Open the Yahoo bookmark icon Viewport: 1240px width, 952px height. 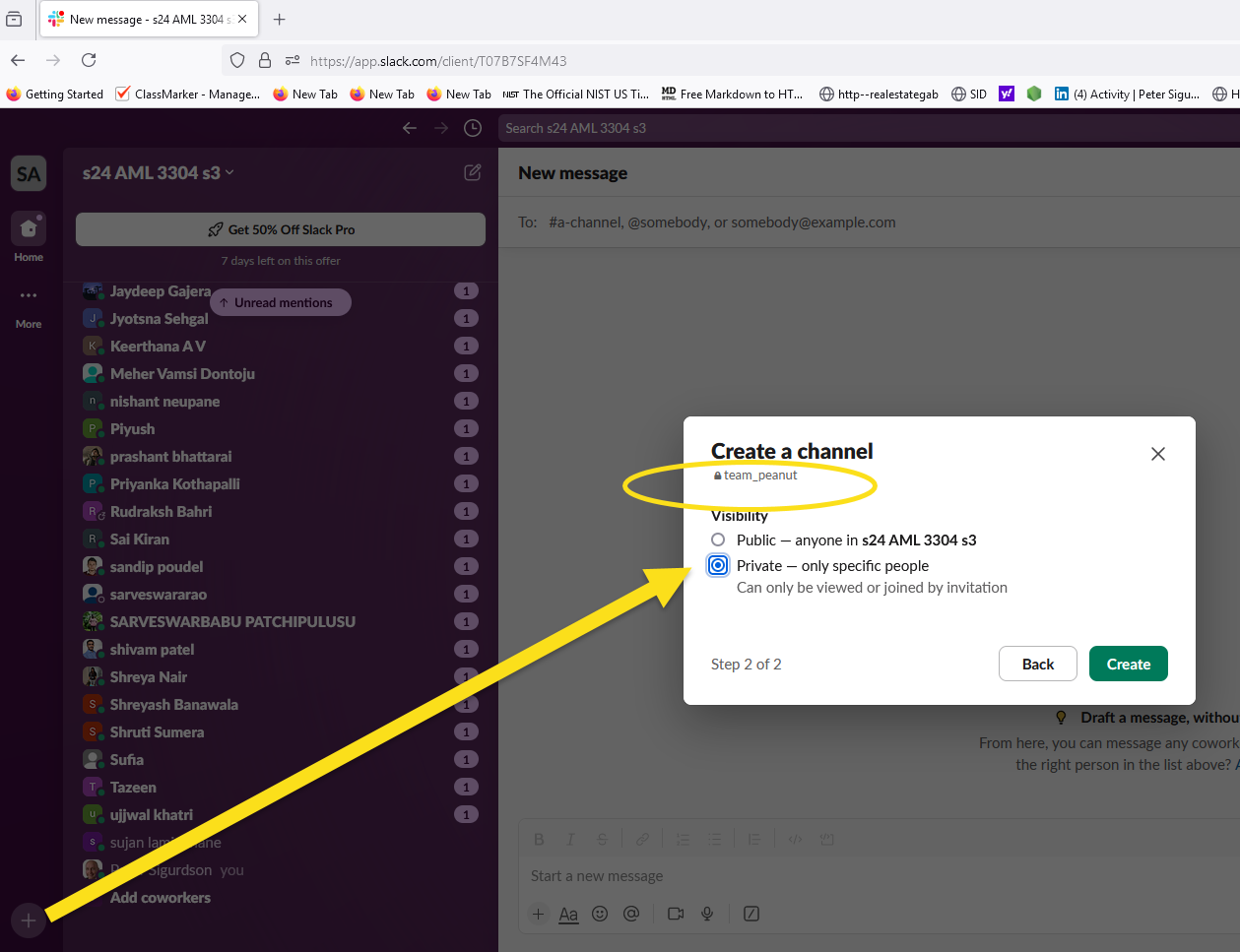[1007, 94]
